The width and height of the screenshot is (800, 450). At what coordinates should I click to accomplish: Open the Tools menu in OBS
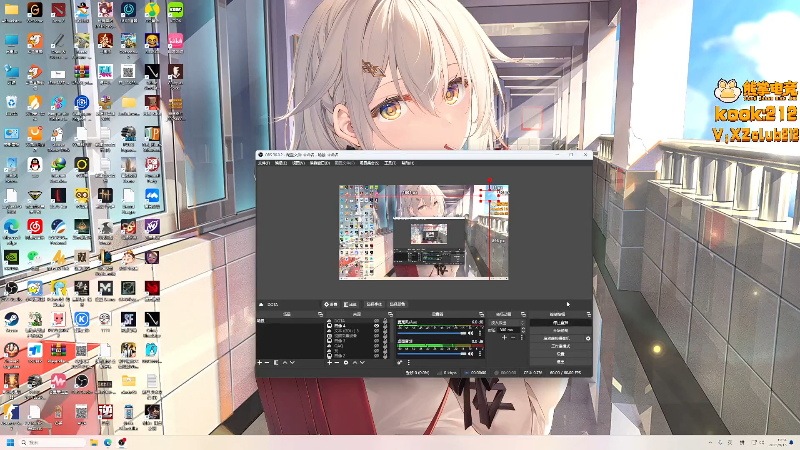[390, 163]
